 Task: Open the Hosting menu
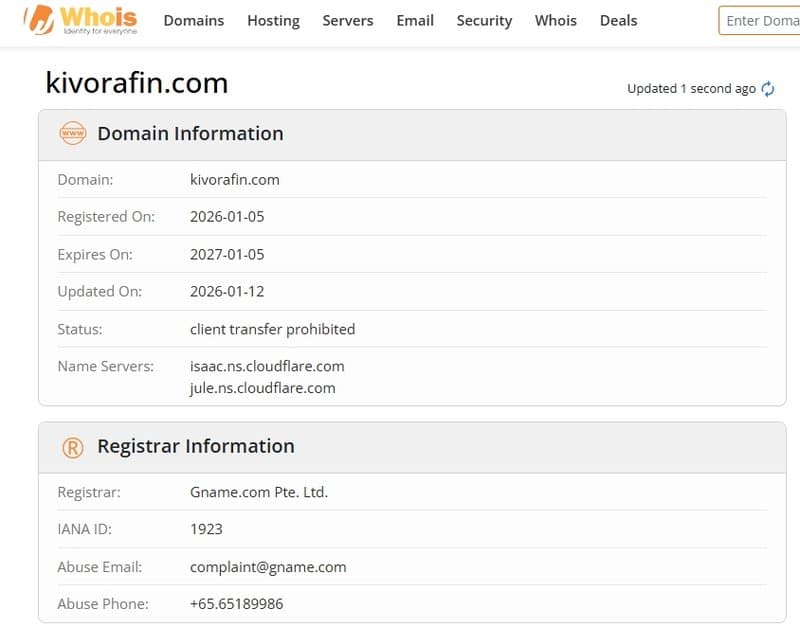[x=273, y=20]
